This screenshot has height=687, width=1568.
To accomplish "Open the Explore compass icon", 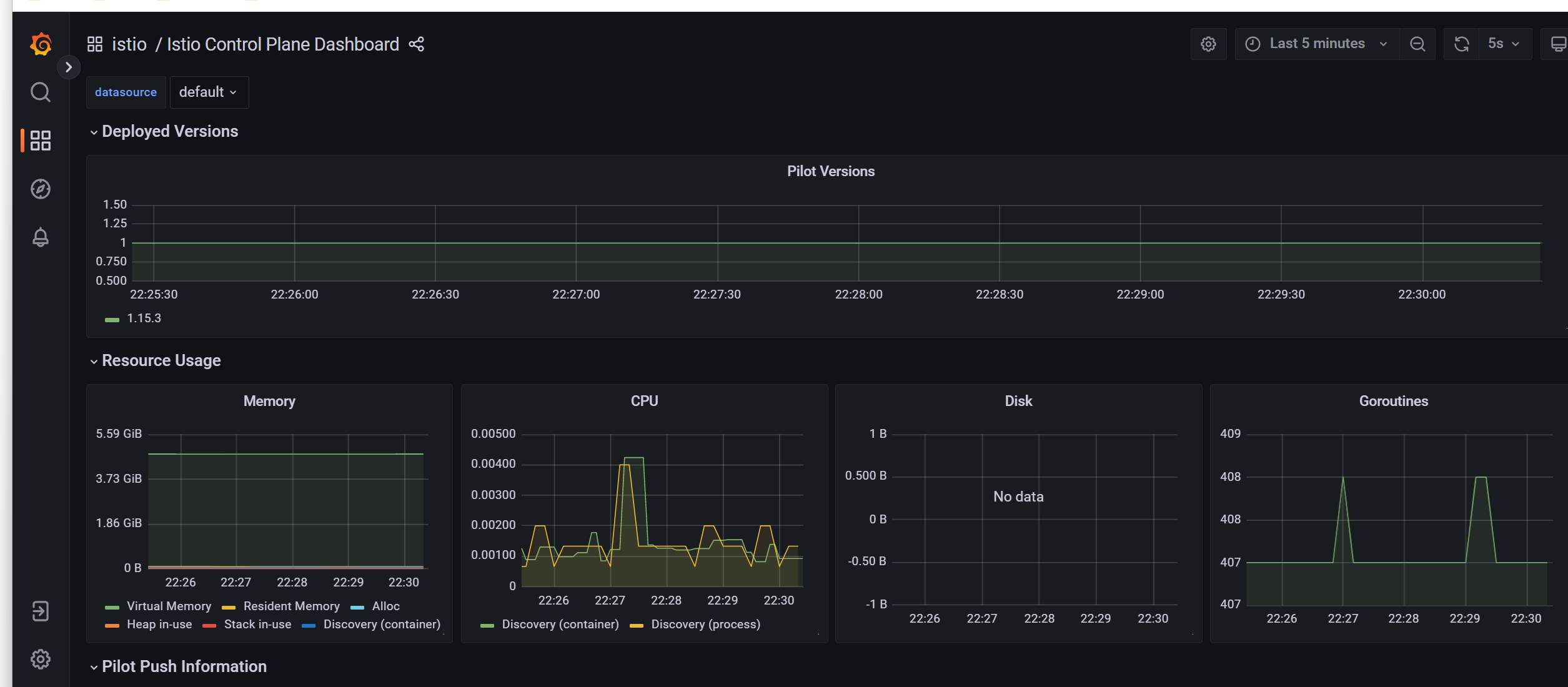I will click(x=41, y=189).
